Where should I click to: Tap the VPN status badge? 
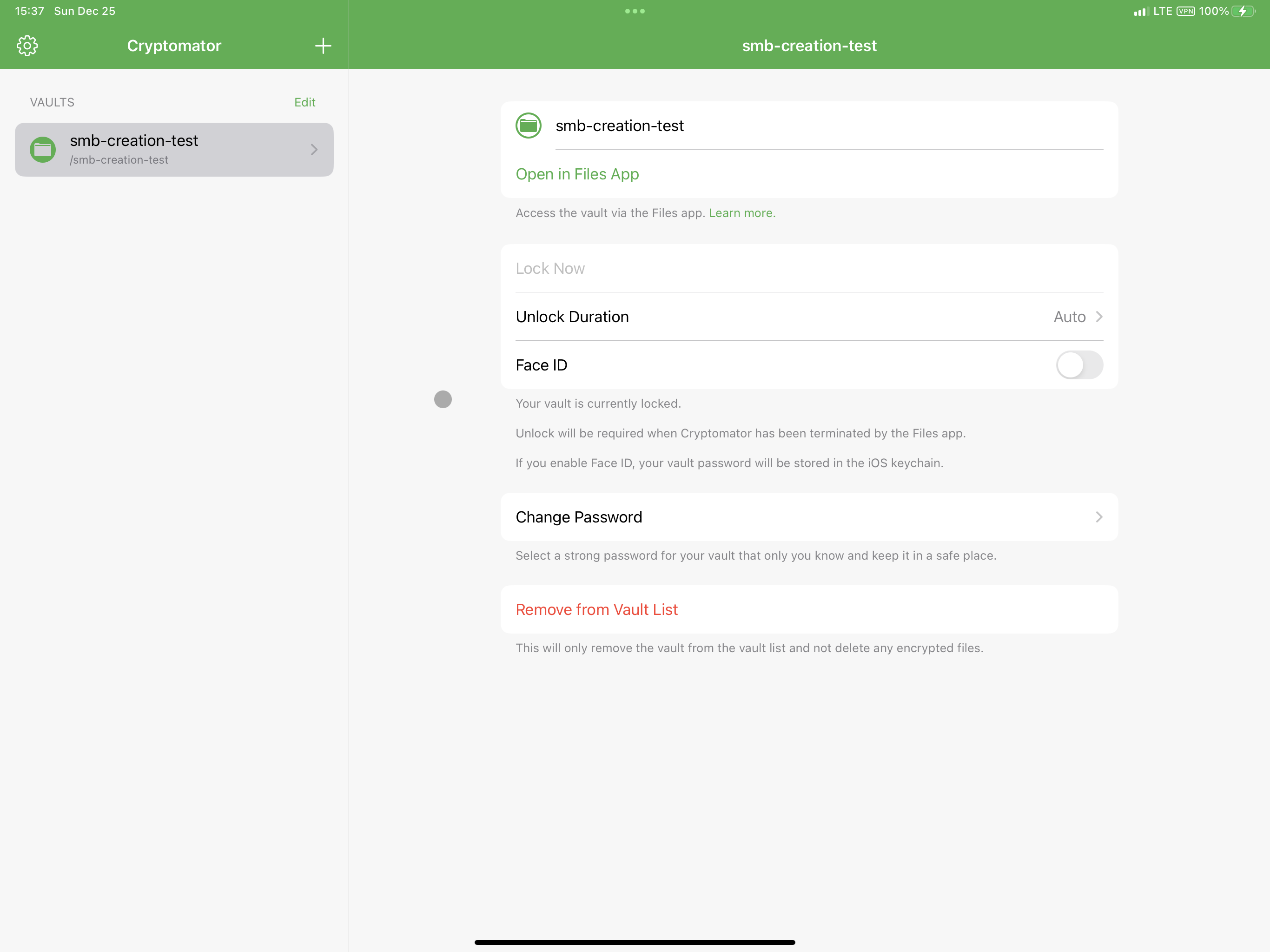click(1185, 11)
